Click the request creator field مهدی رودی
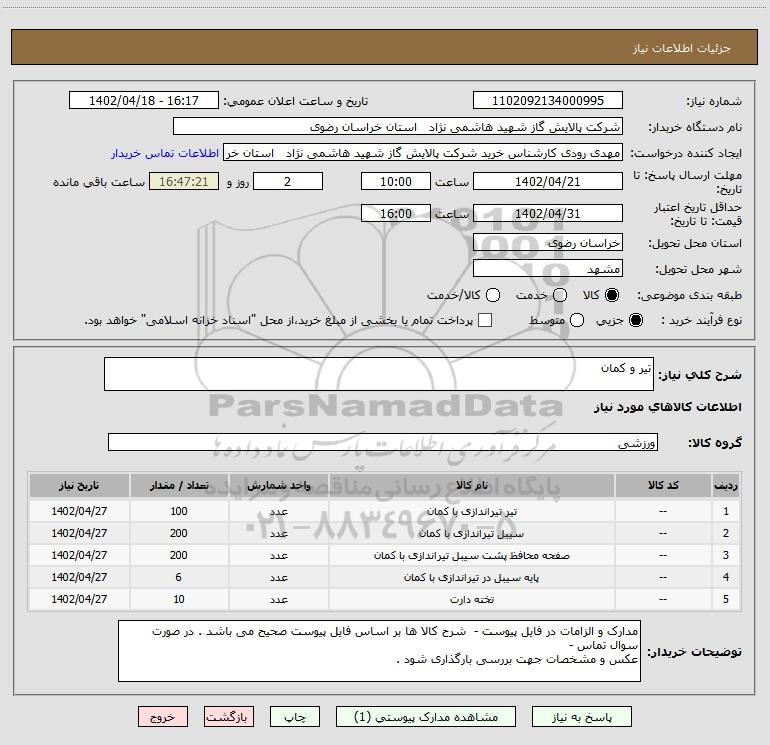The image size is (770, 745). 423,153
